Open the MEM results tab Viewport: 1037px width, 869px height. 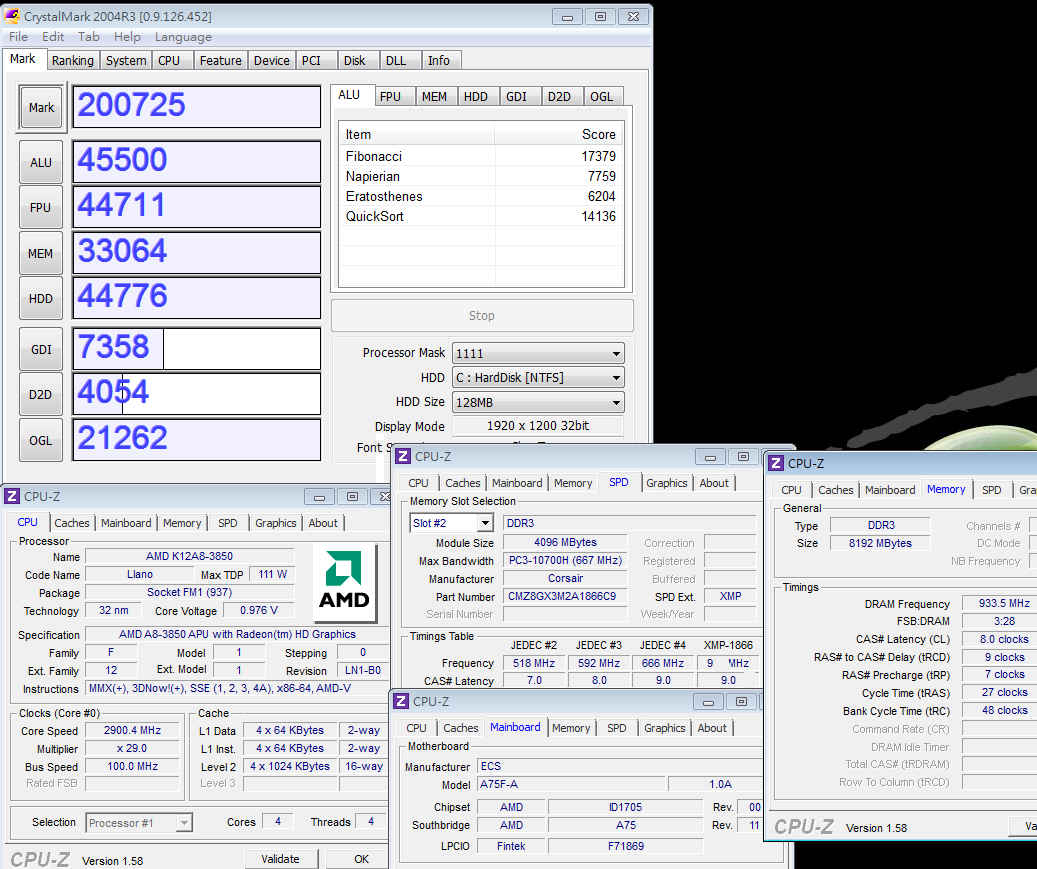point(434,97)
